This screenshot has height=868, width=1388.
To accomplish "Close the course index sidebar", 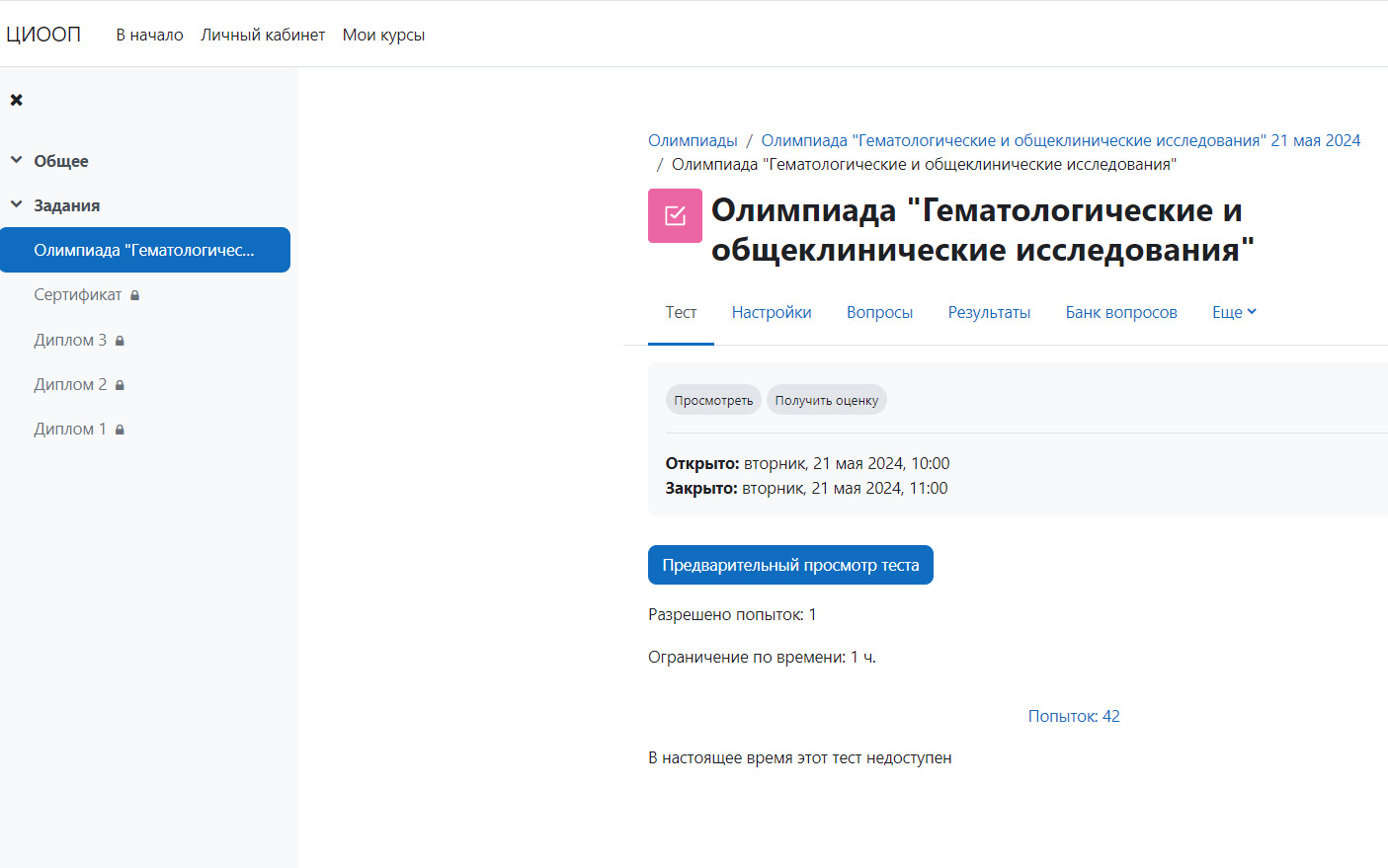I will (x=16, y=100).
